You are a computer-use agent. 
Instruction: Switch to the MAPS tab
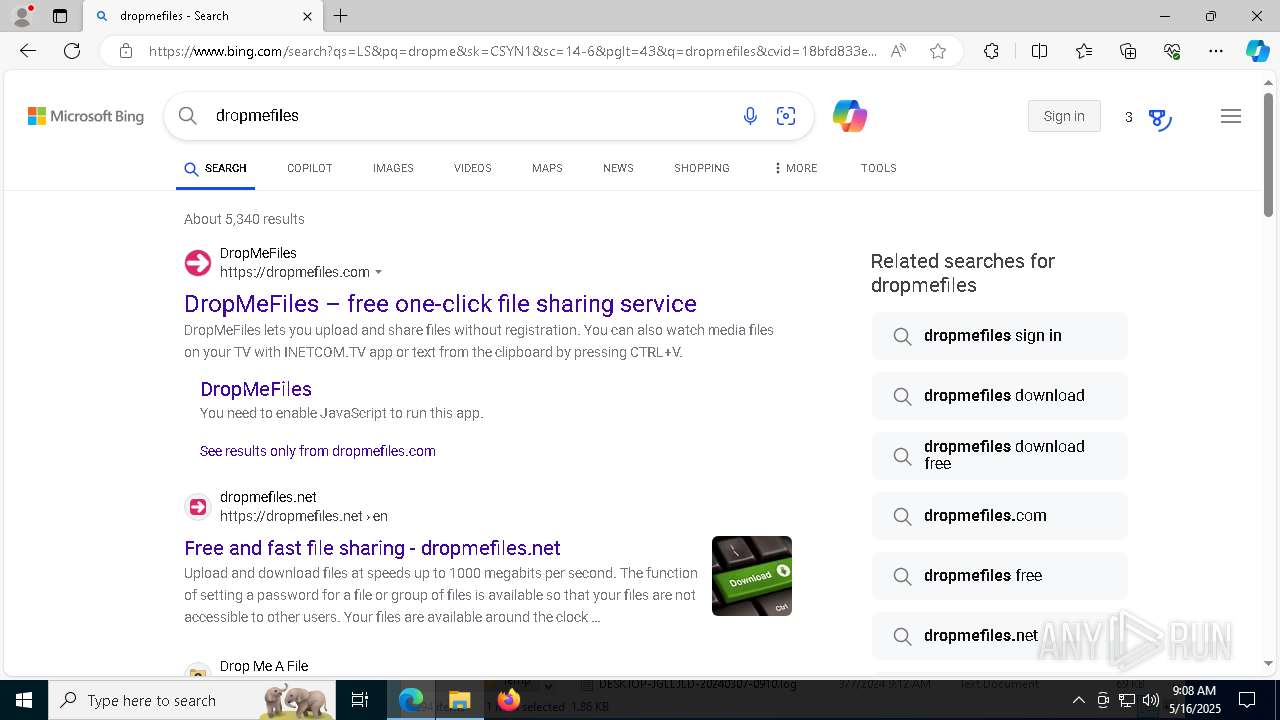coord(547,168)
